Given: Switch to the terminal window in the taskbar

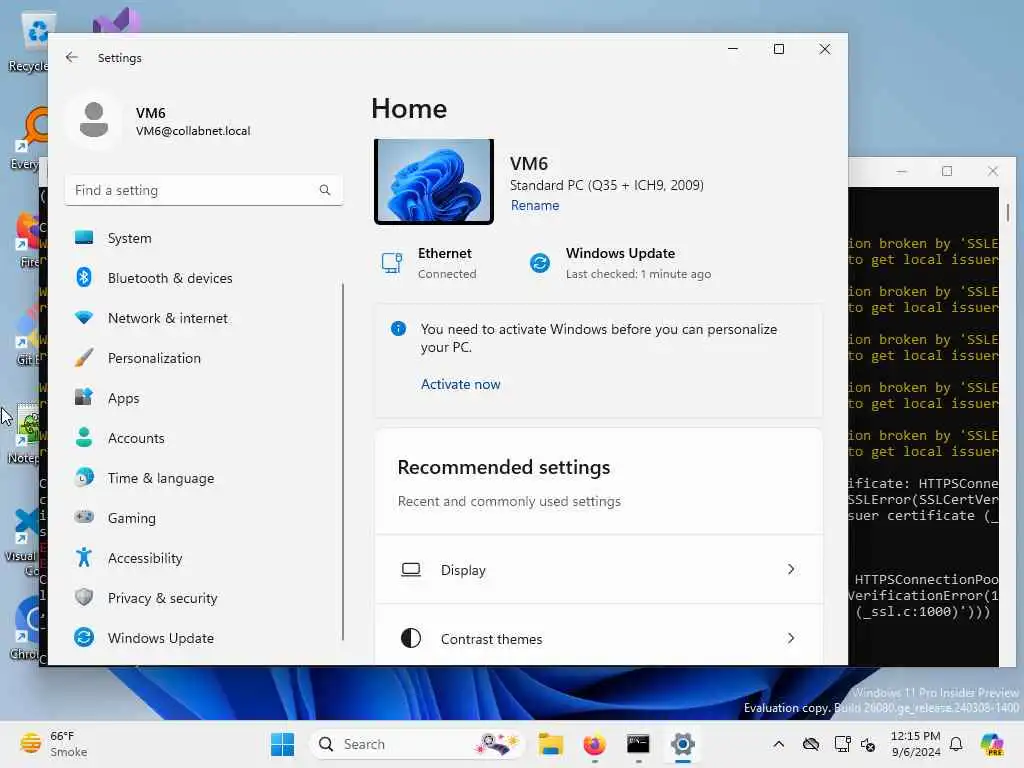Looking at the screenshot, I should pos(638,744).
